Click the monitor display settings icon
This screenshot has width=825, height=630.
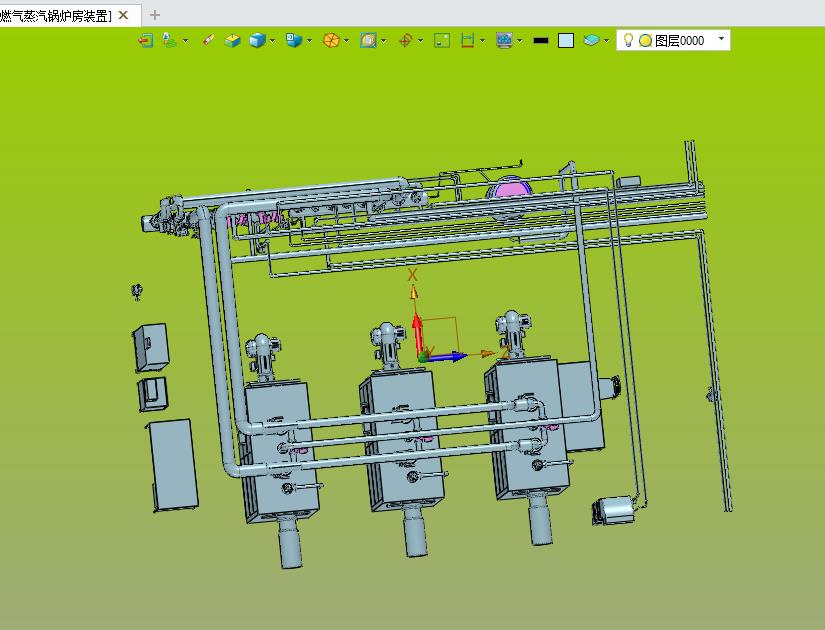pyautogui.click(x=504, y=41)
